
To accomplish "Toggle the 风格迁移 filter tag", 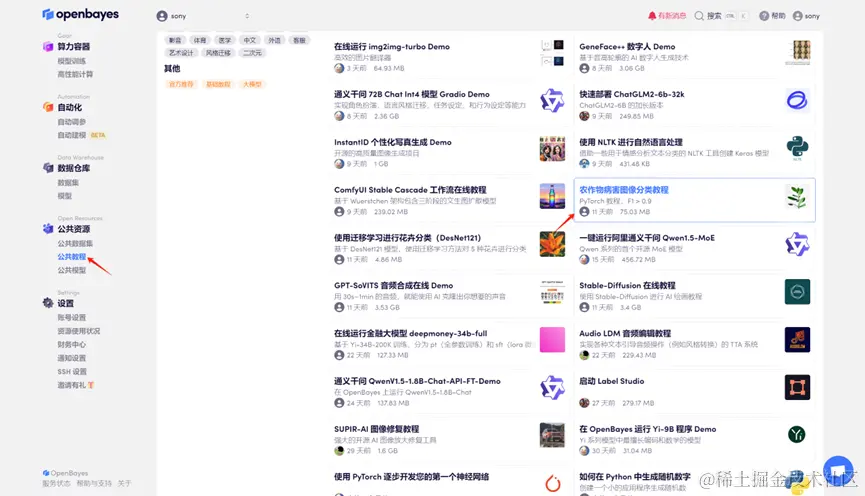I will point(218,53).
